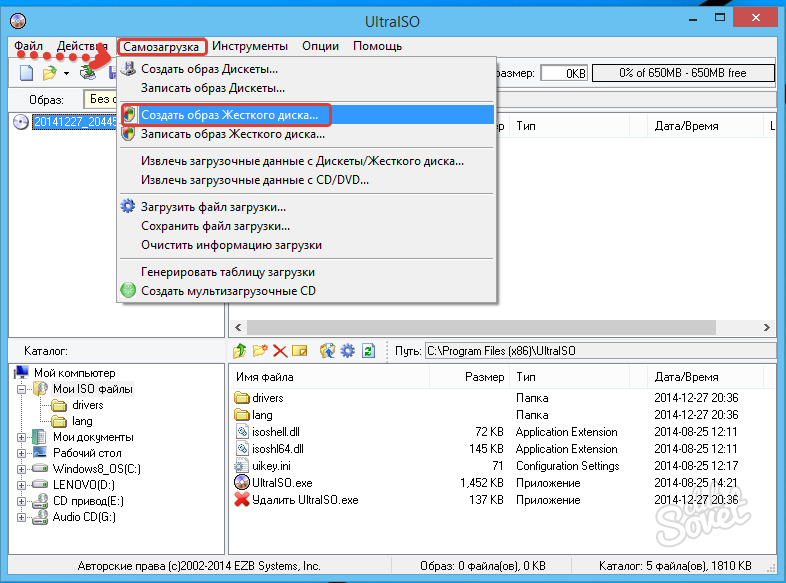The image size is (786, 583).
Task: Choose Создать образ Жесткого диска menu entry
Action: click(230, 115)
